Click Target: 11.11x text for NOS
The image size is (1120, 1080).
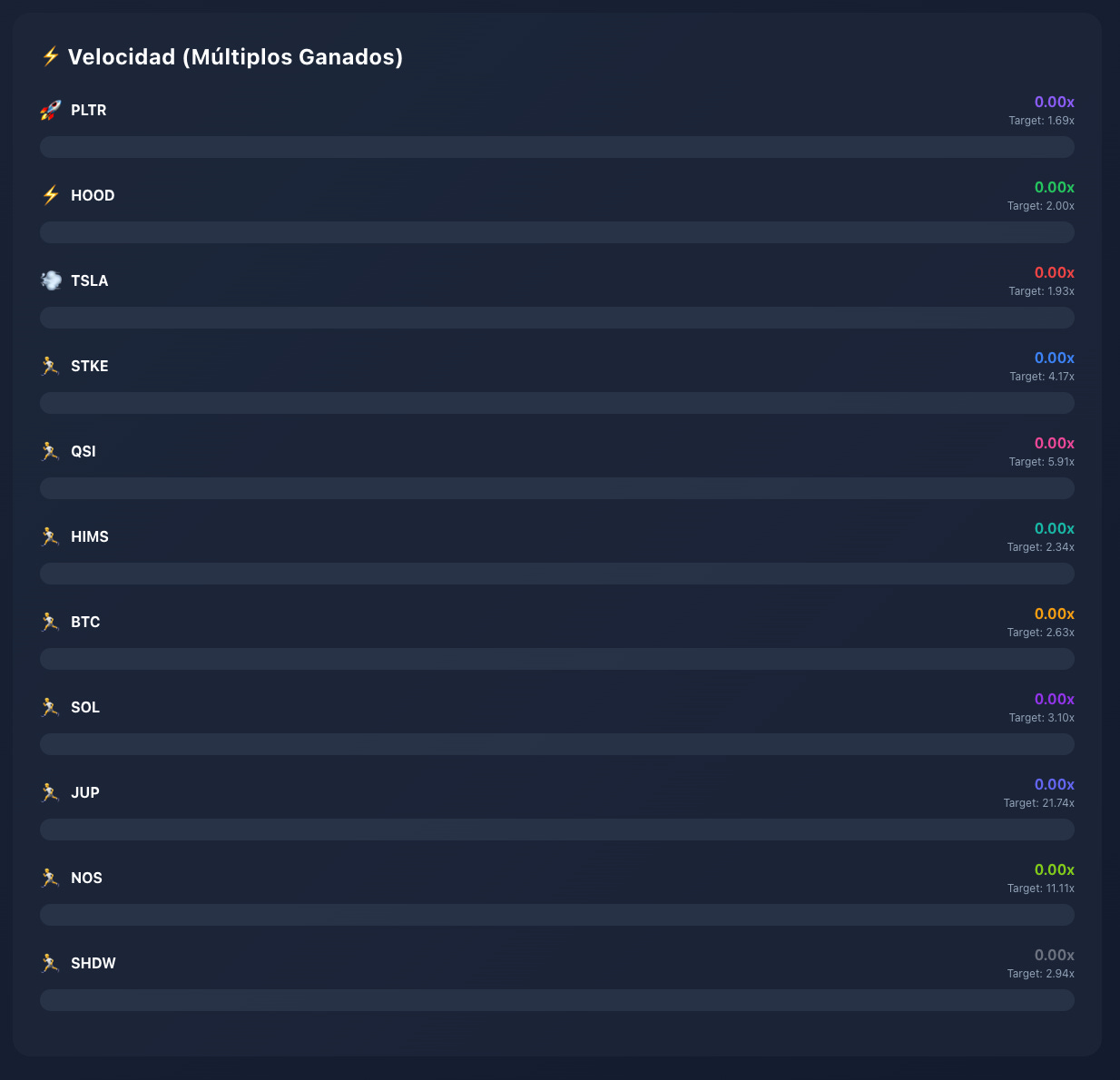click(x=1041, y=889)
